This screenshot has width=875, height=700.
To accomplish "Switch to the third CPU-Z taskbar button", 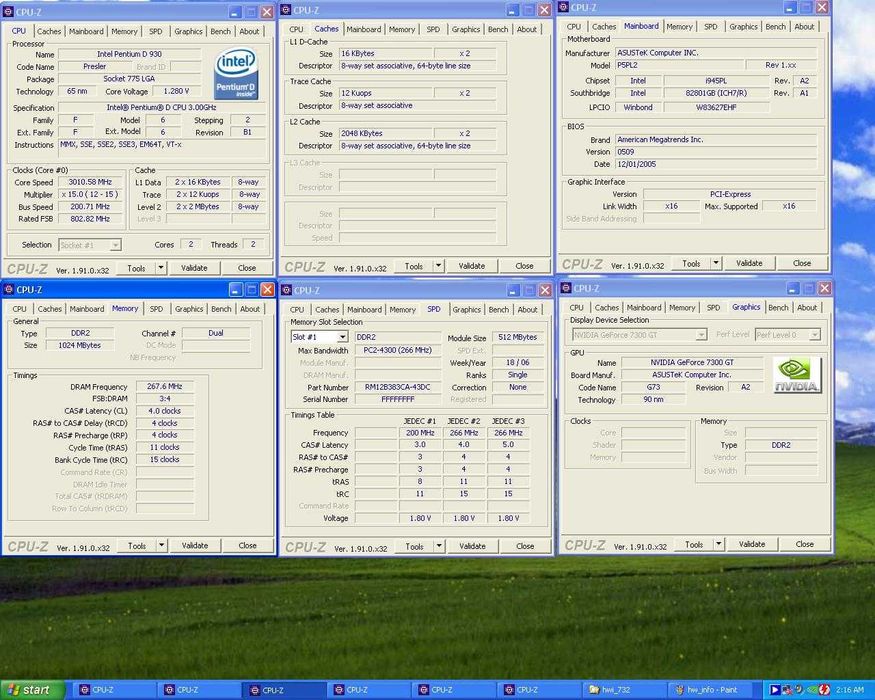I will [x=285, y=690].
